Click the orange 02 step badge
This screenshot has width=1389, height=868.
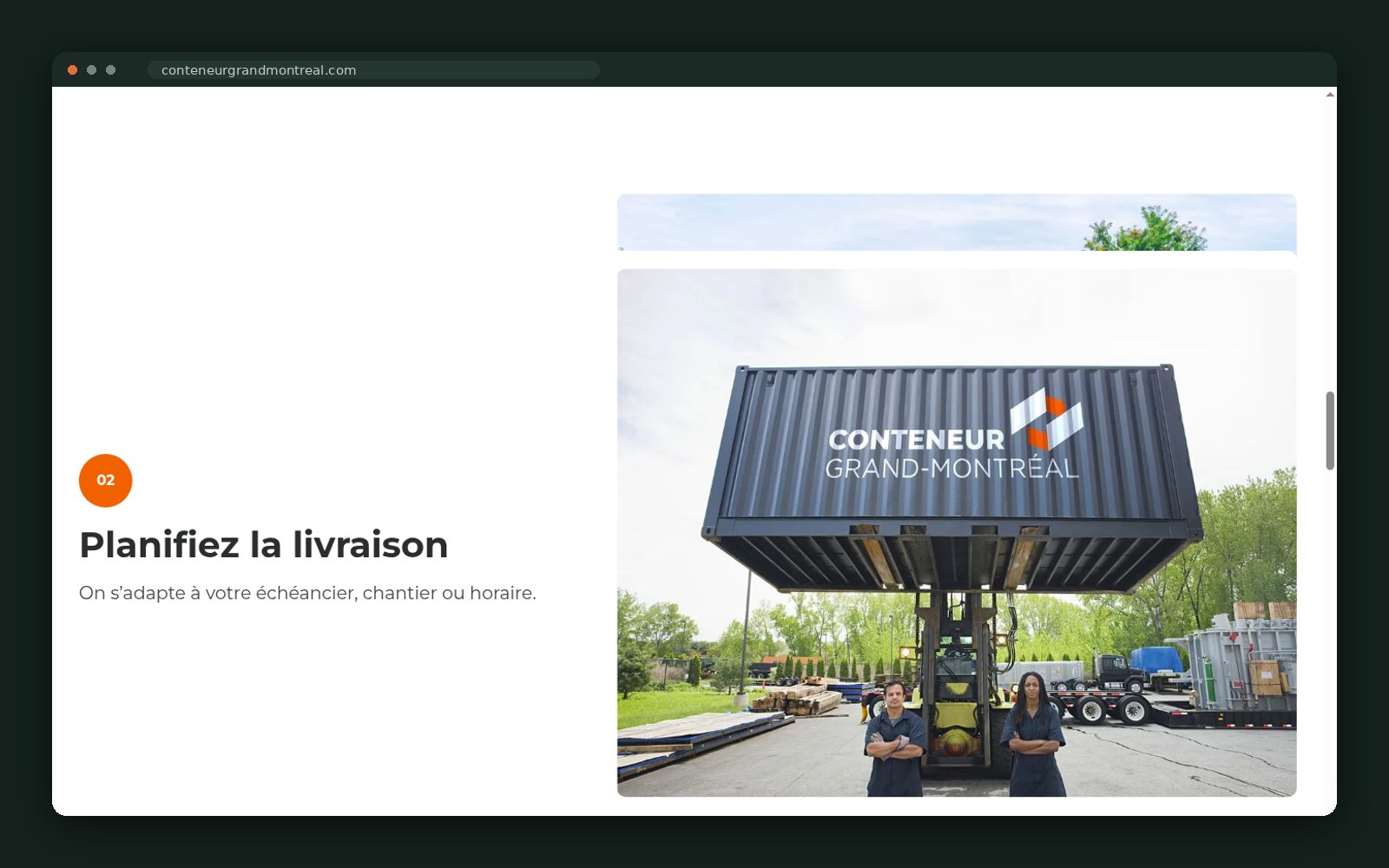click(x=105, y=480)
